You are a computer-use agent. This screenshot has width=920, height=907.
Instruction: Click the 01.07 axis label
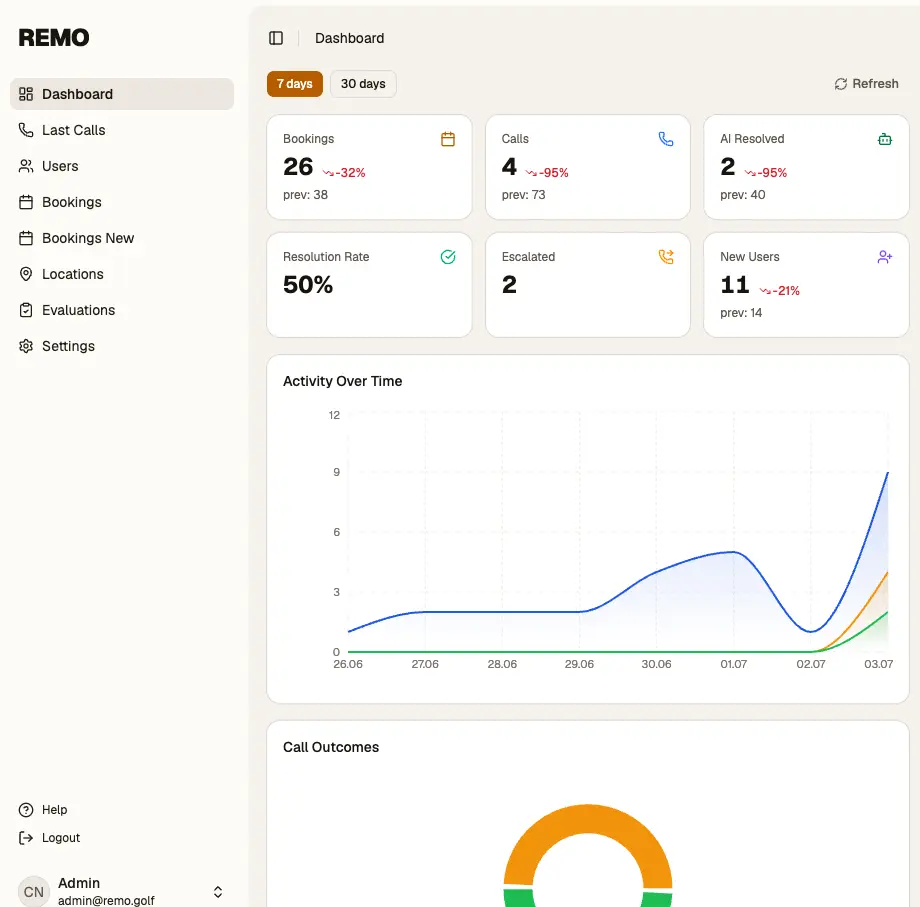733,664
